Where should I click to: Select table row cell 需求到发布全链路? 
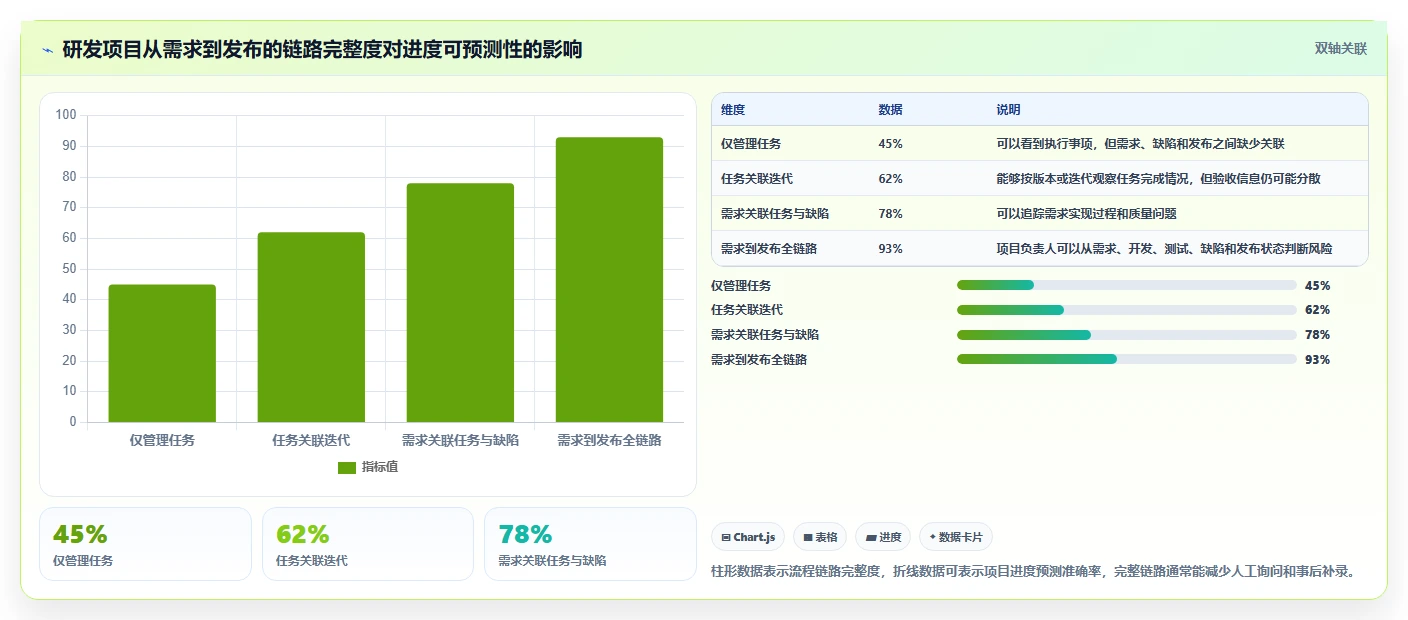point(769,249)
